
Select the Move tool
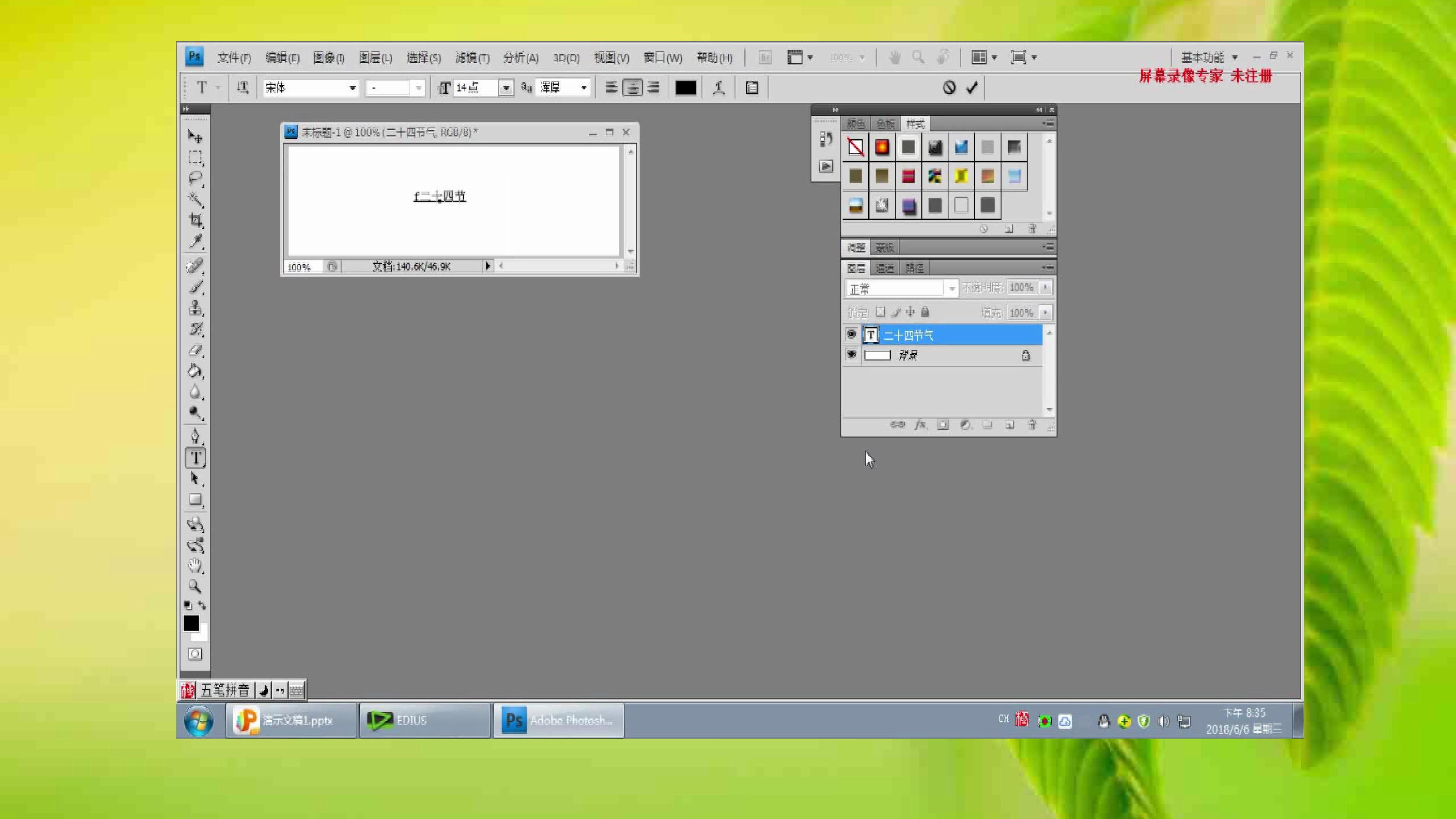[x=195, y=136]
